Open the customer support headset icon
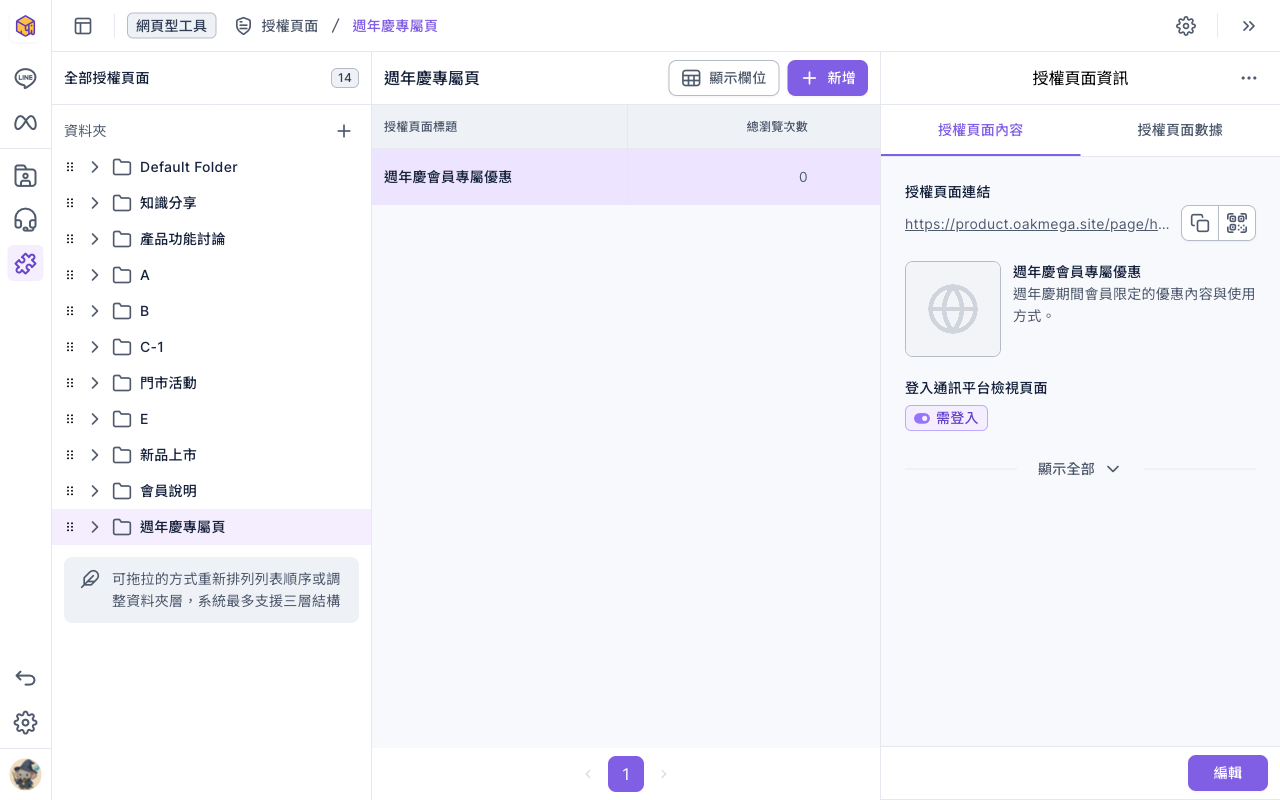Screen dimensions: 1280x800 [25, 220]
